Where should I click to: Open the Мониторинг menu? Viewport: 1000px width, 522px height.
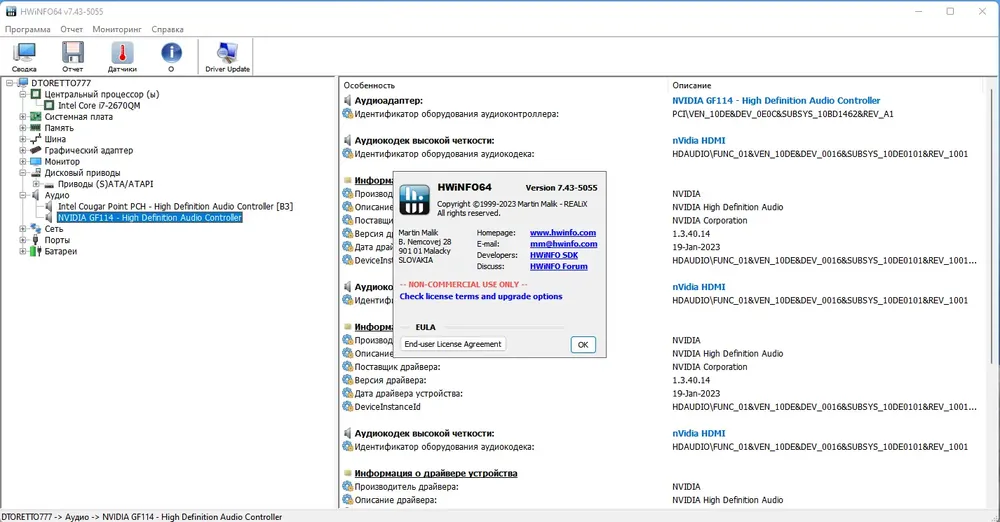[116, 29]
